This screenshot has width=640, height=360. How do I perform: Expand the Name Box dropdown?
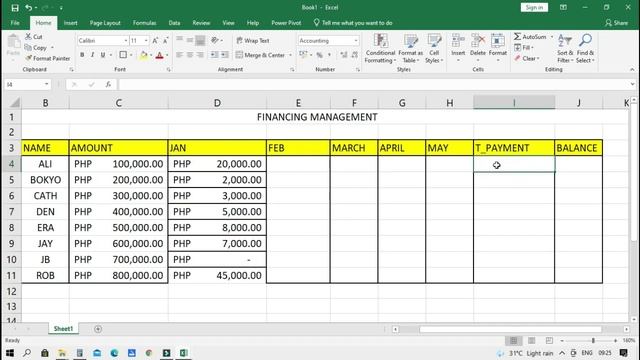(x=47, y=84)
